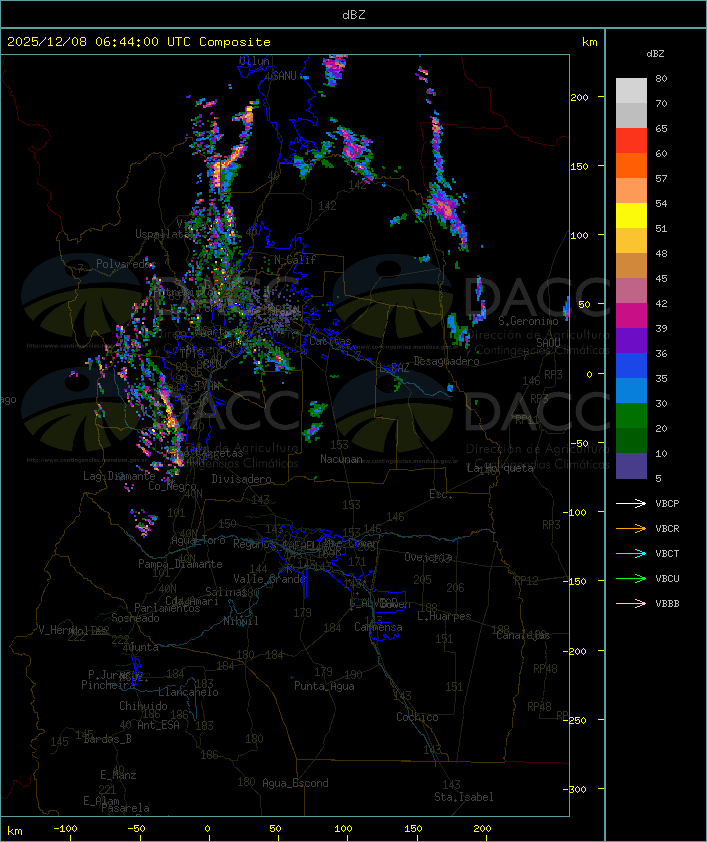Screen dimensions: 707x842
Task: Pick the lightest gray 80 dBZ swatch
Action: (x=631, y=91)
